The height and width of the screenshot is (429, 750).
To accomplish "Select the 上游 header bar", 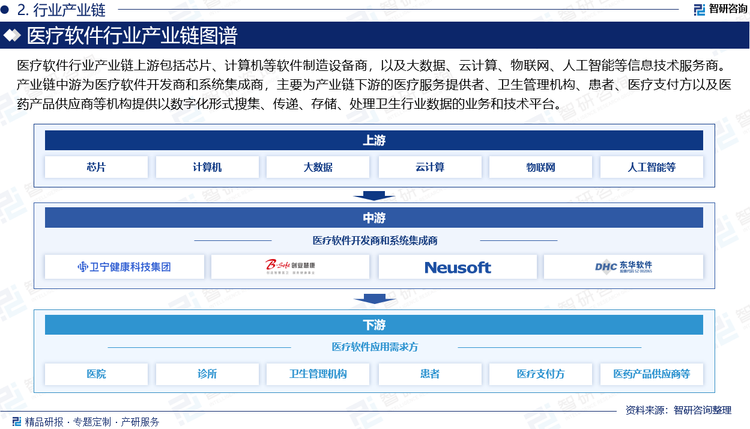I will point(374,140).
